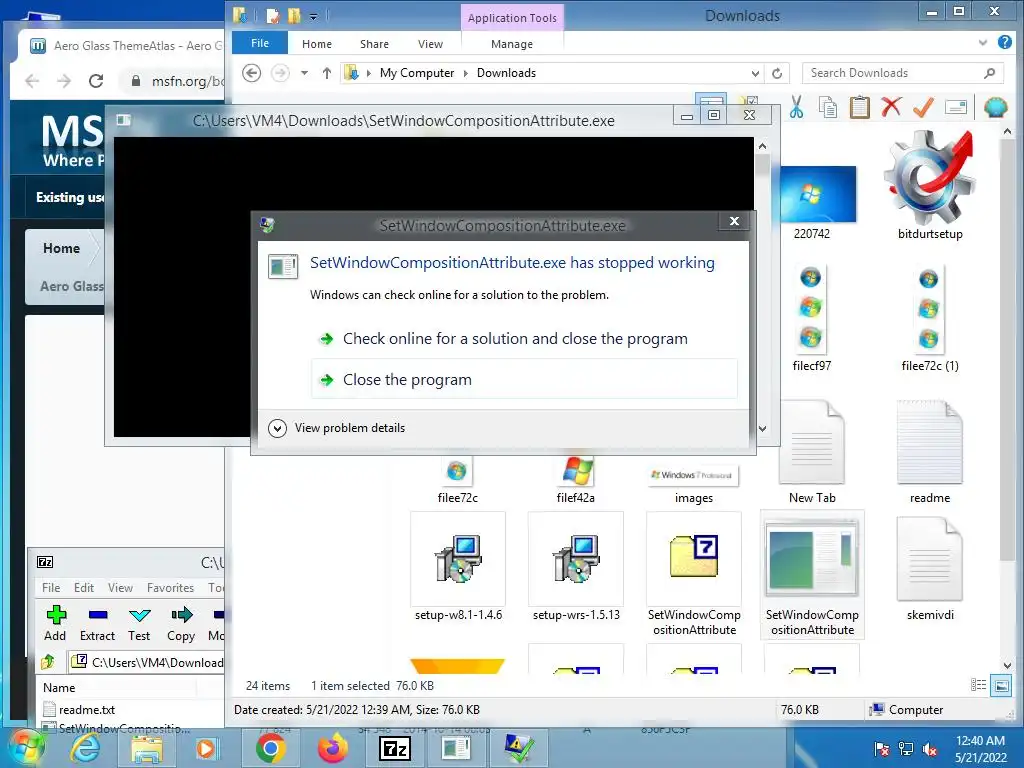Click the 7-Zip Extract icon
This screenshot has height=768, width=1024.
[97, 615]
